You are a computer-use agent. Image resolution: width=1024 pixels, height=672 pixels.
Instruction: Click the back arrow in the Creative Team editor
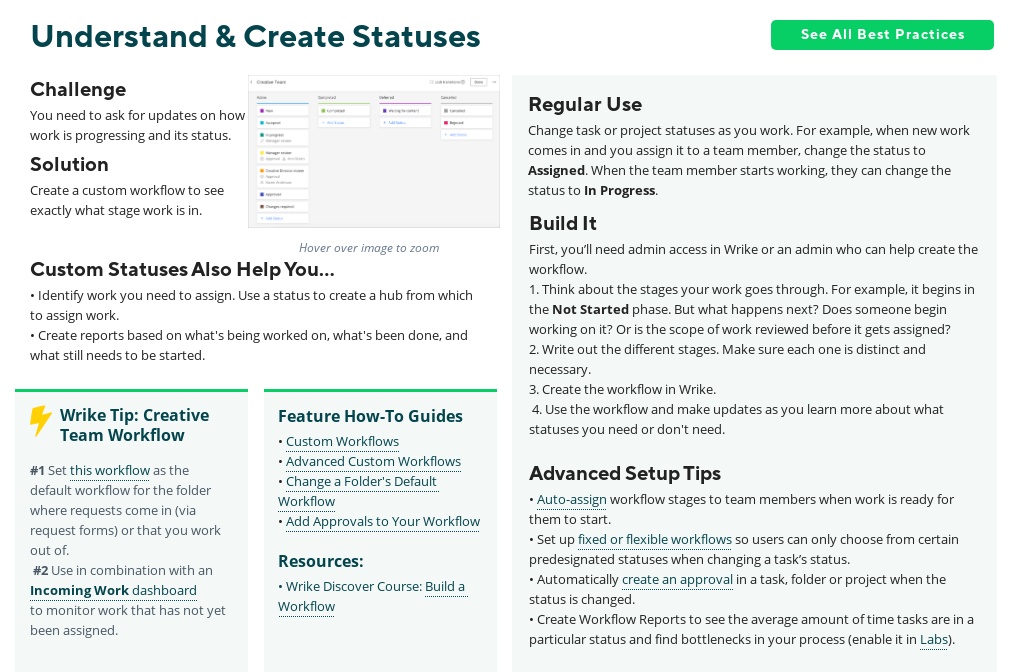(x=251, y=82)
